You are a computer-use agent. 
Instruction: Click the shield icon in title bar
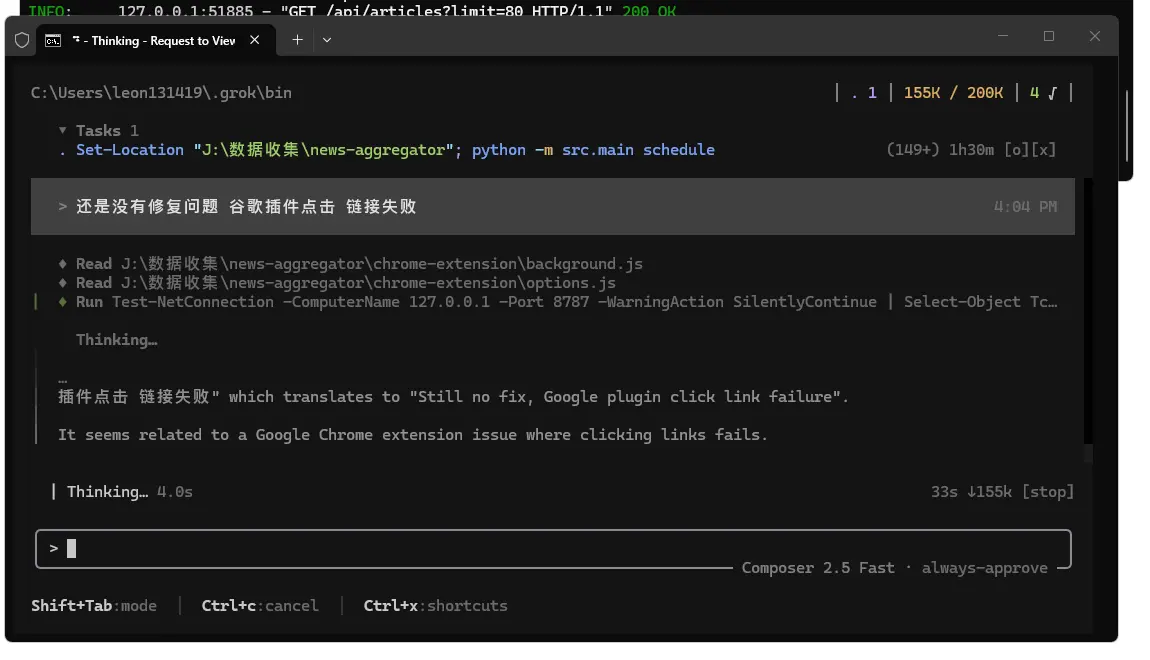22,40
